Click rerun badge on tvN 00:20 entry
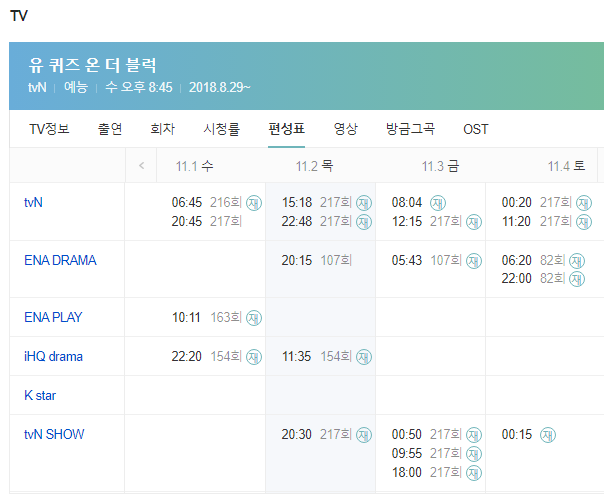 (584, 203)
